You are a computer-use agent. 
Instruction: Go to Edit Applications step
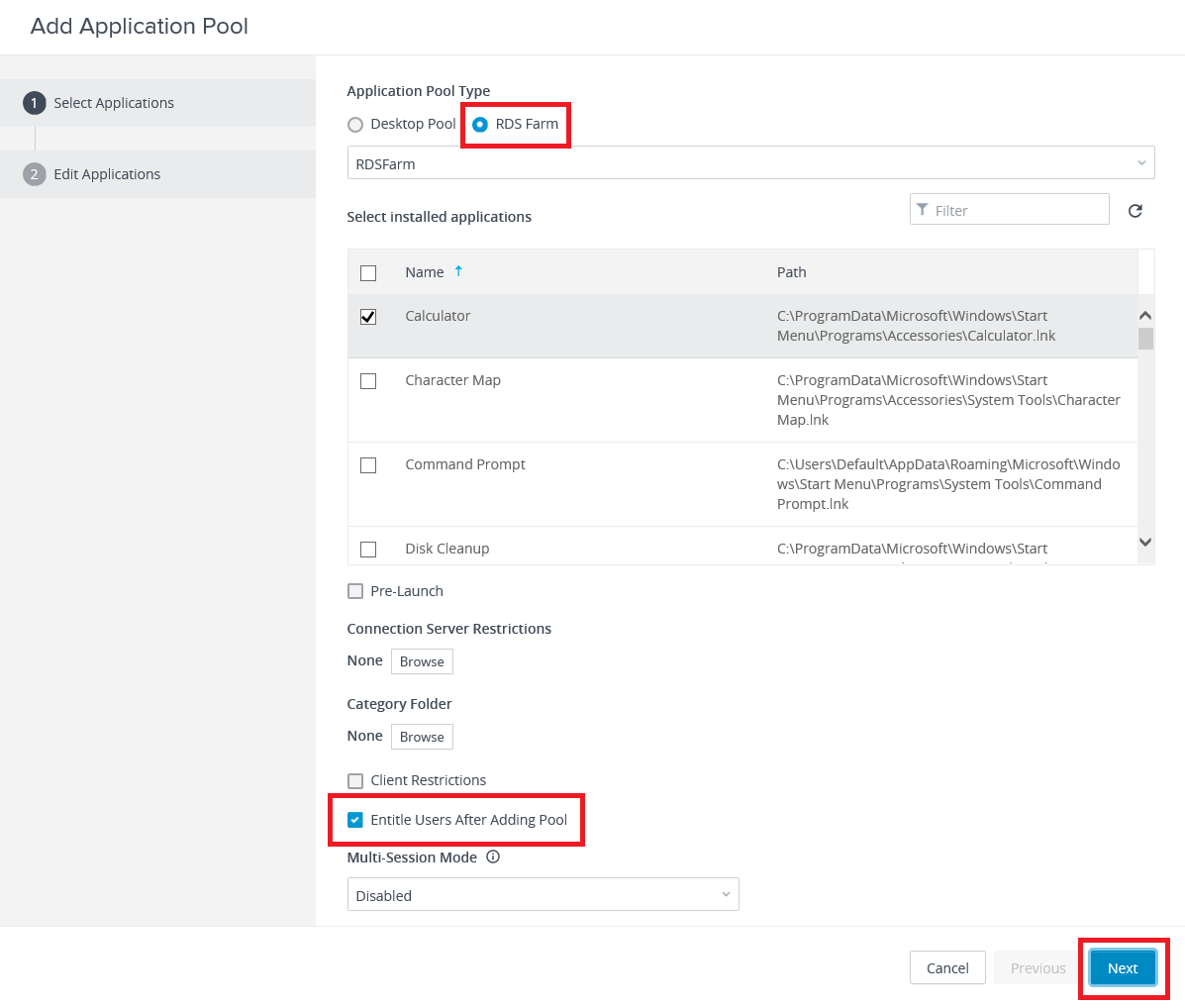tap(107, 174)
